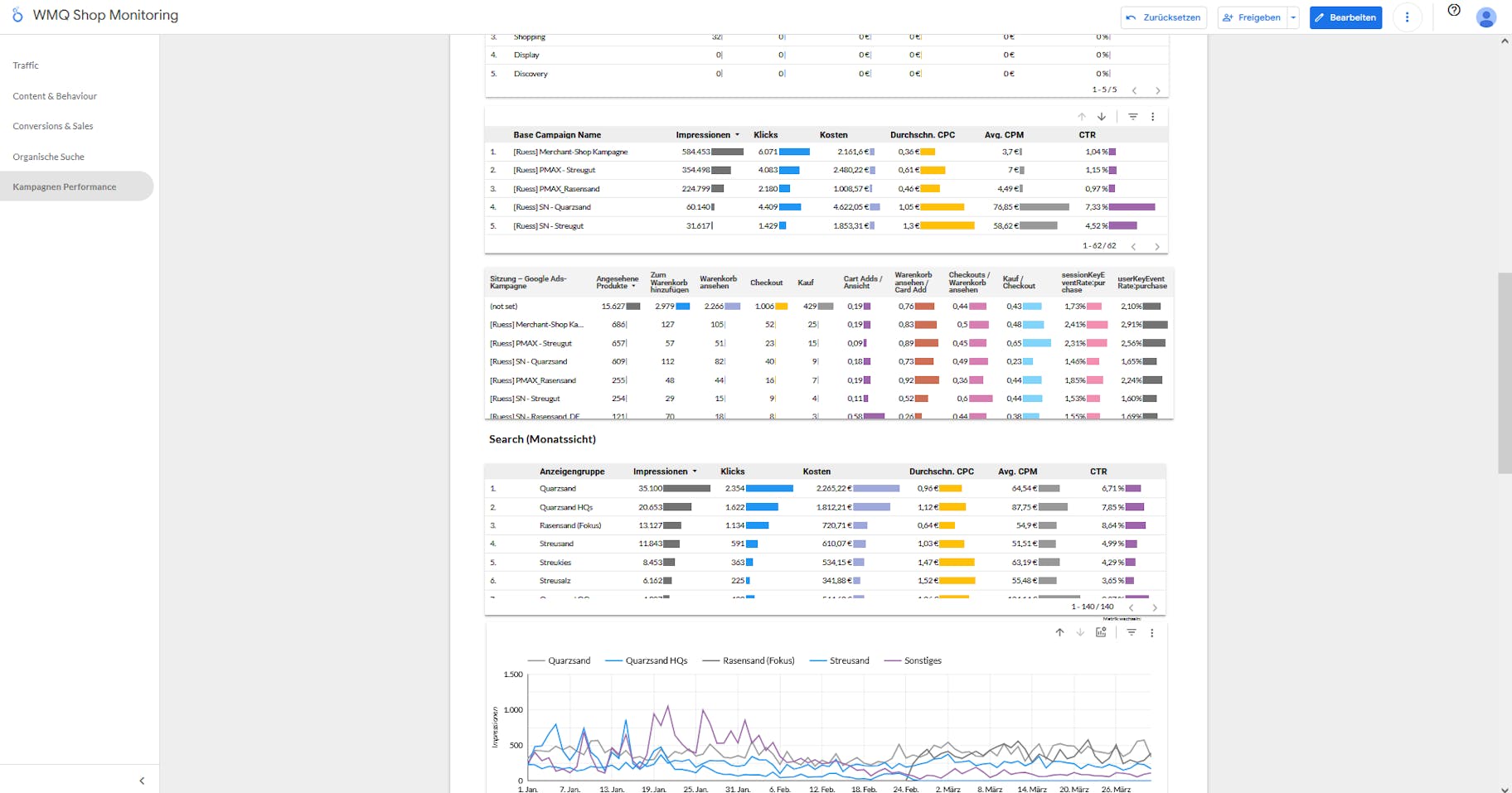
Task: Open the Freigeben dropdown arrow
Action: 1293,17
